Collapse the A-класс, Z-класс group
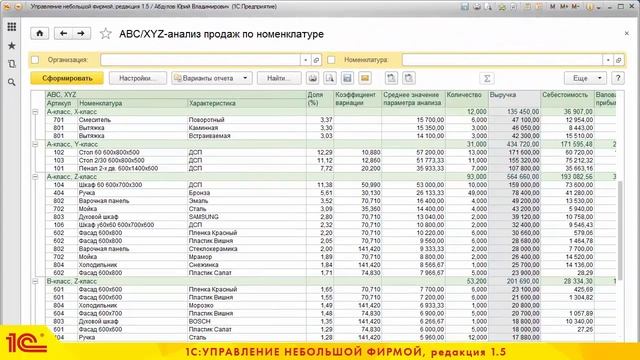640x360 pixels. tap(35, 177)
